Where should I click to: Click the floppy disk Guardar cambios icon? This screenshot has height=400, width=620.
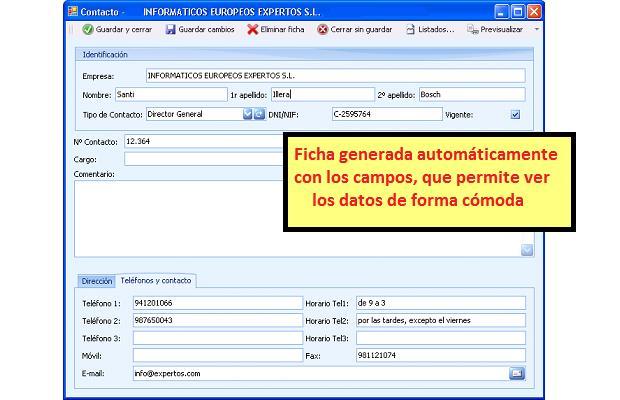point(170,30)
